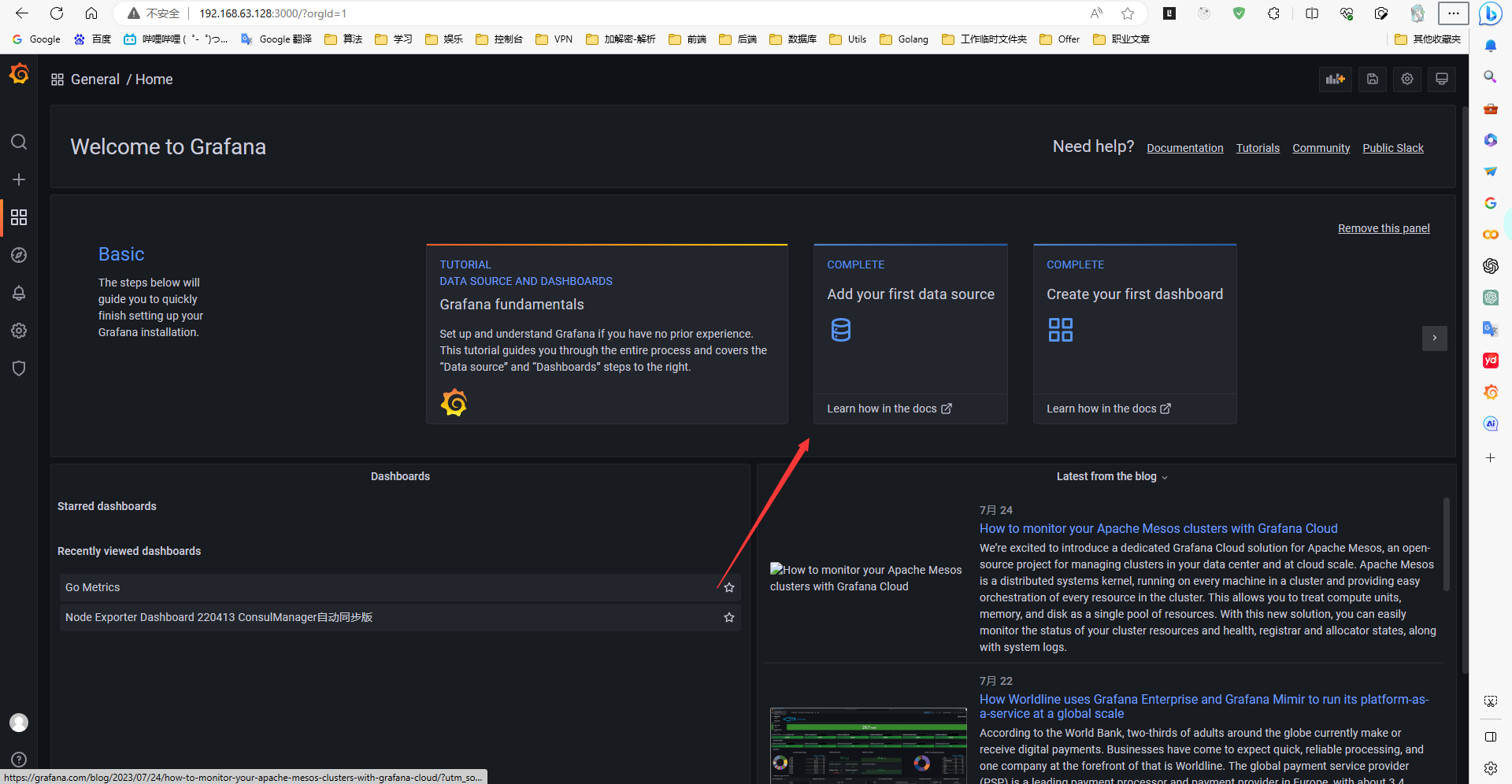Click next arrow on setup steps carousel
The image size is (1512, 784).
(1435, 338)
